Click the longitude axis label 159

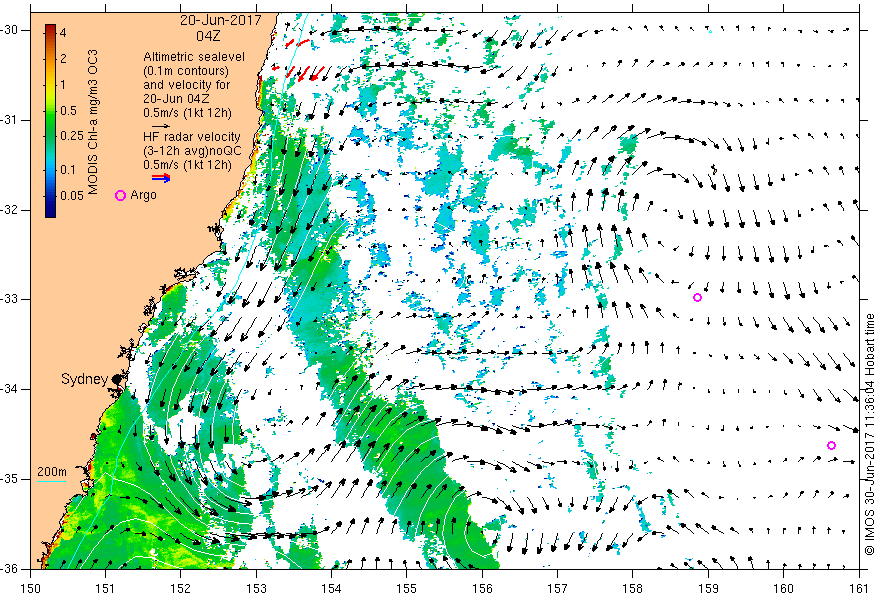tap(708, 588)
